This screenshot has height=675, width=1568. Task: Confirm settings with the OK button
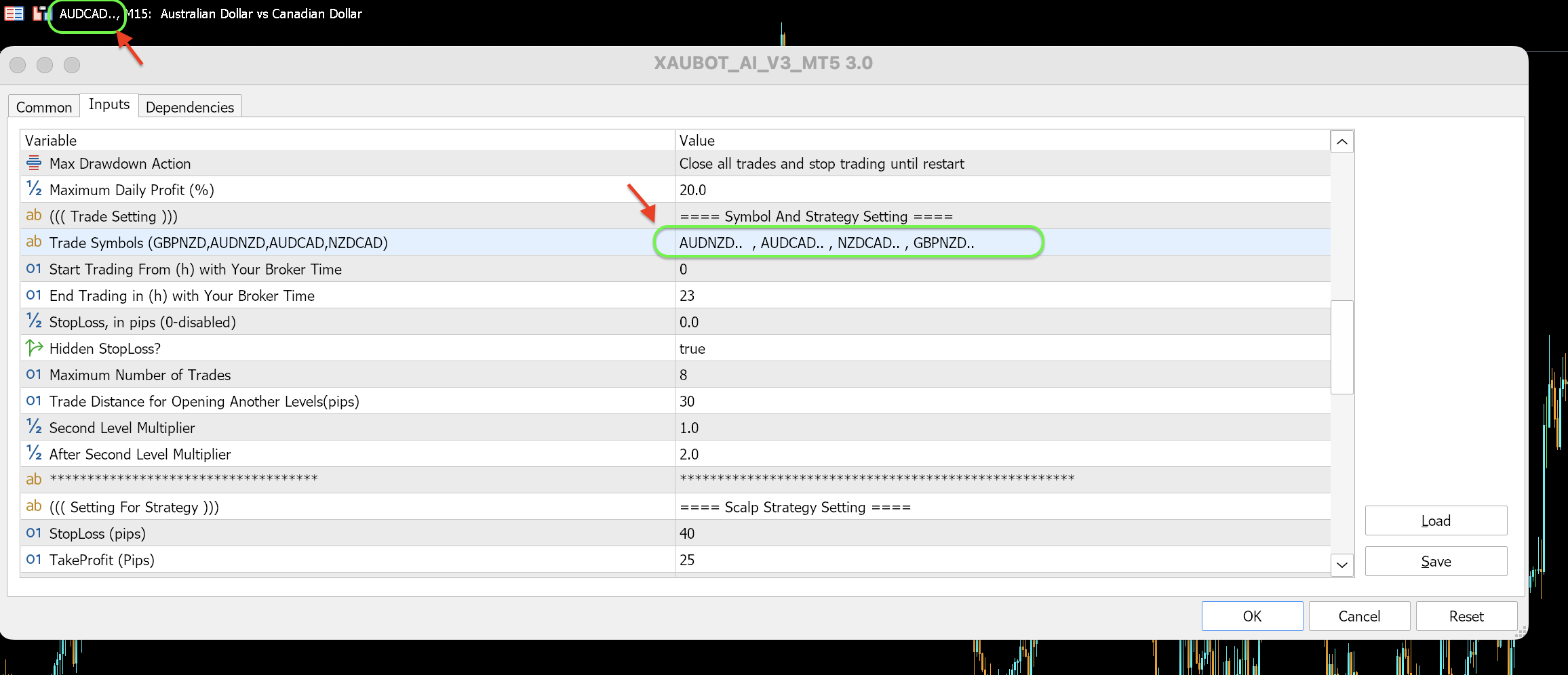coord(1252,616)
